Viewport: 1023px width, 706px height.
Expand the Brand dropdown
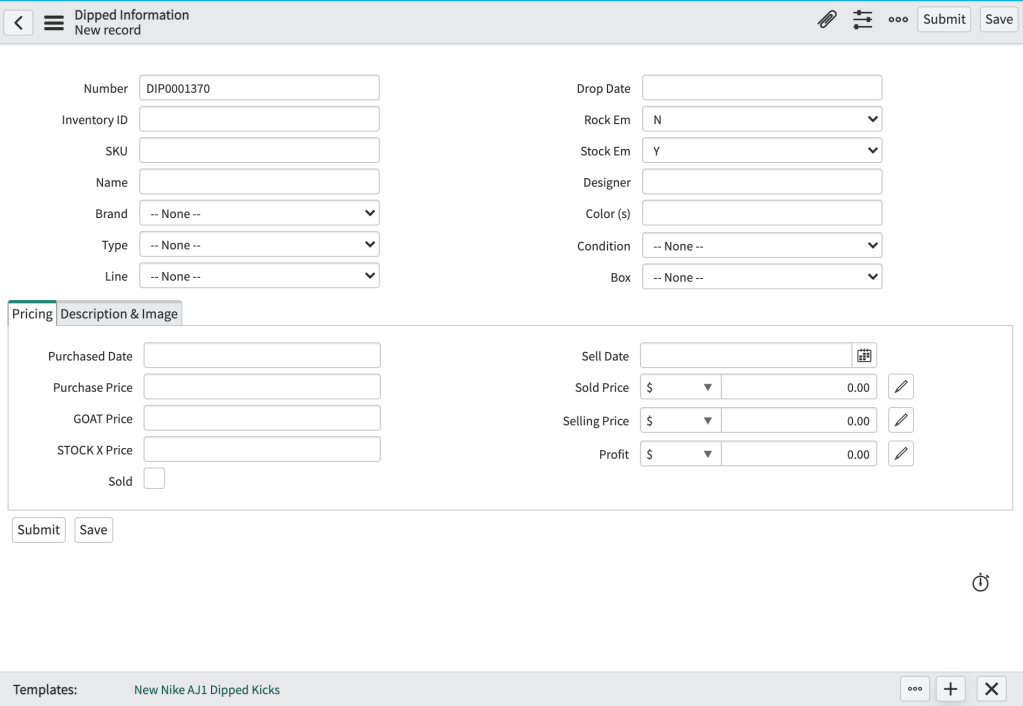(259, 214)
